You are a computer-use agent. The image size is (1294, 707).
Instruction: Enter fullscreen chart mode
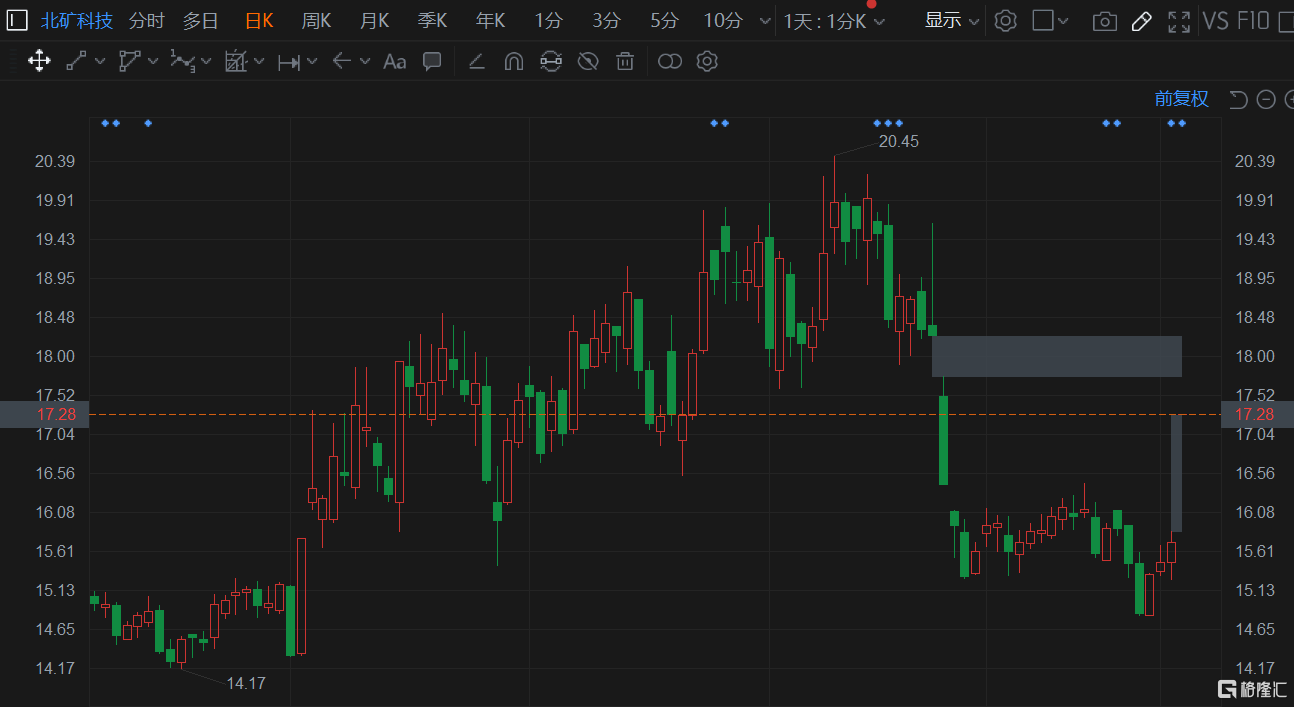pos(1179,21)
